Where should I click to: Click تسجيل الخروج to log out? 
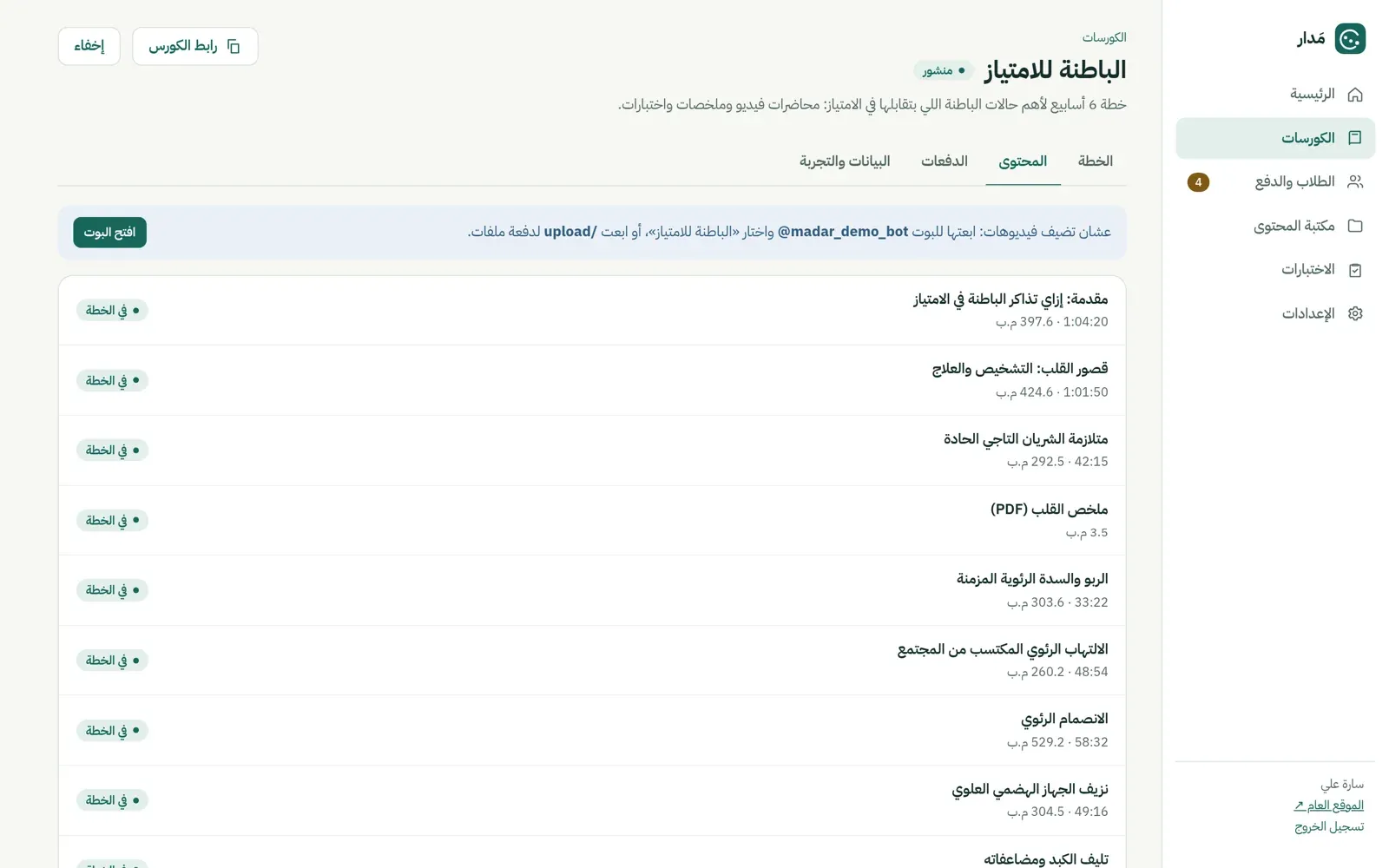(1329, 827)
